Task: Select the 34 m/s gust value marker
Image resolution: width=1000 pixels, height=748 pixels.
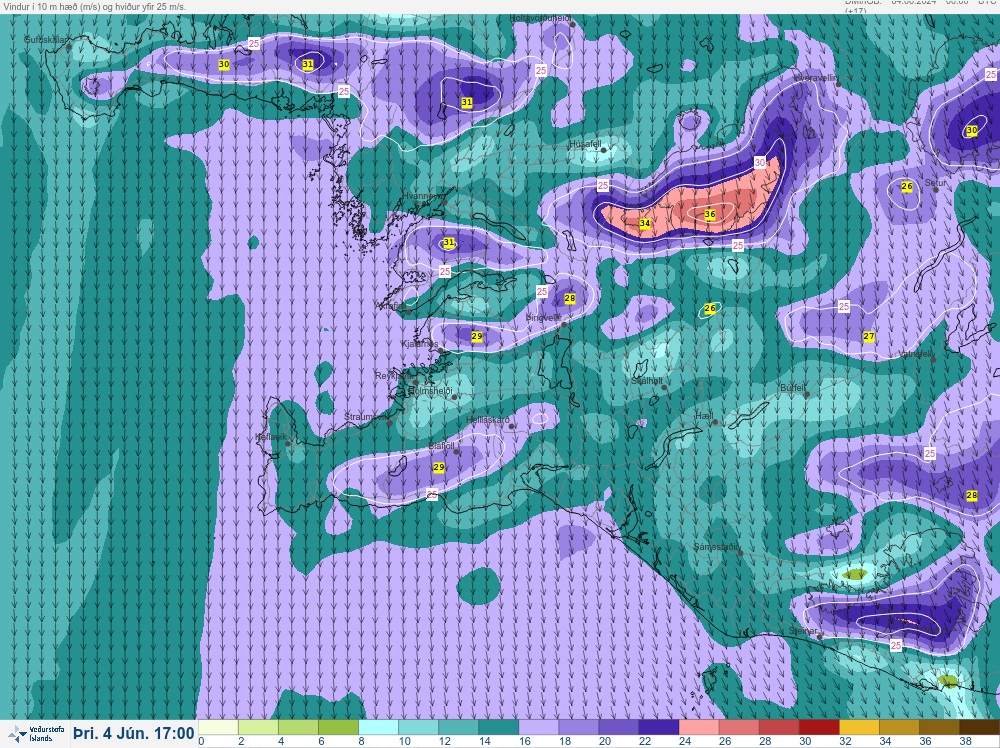Action: pos(645,223)
